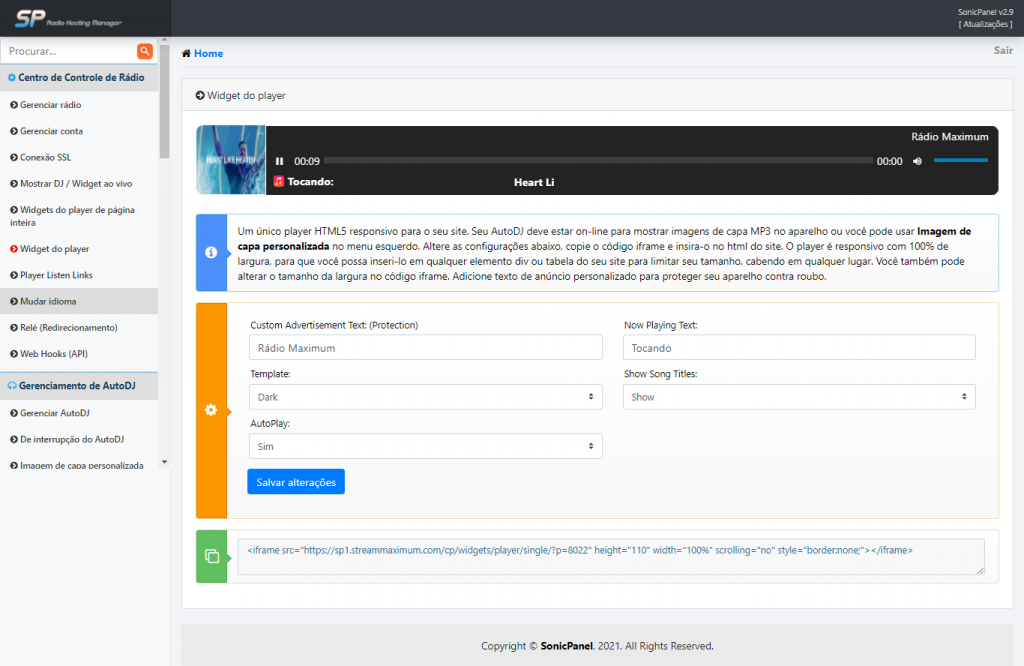
Task: Click the orange settings gear icon
Action: pyautogui.click(x=211, y=410)
